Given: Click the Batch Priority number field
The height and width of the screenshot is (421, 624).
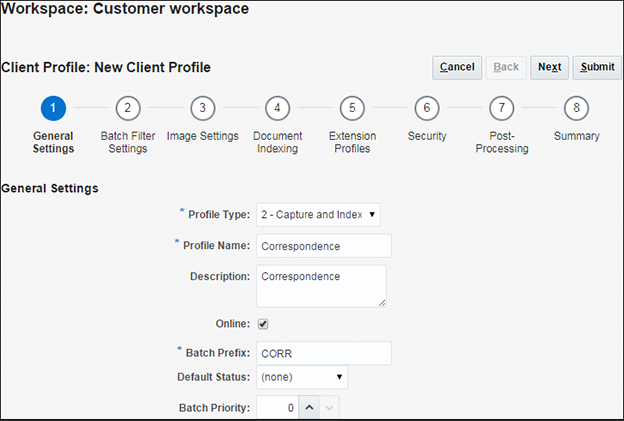Looking at the screenshot, I should tap(277, 408).
